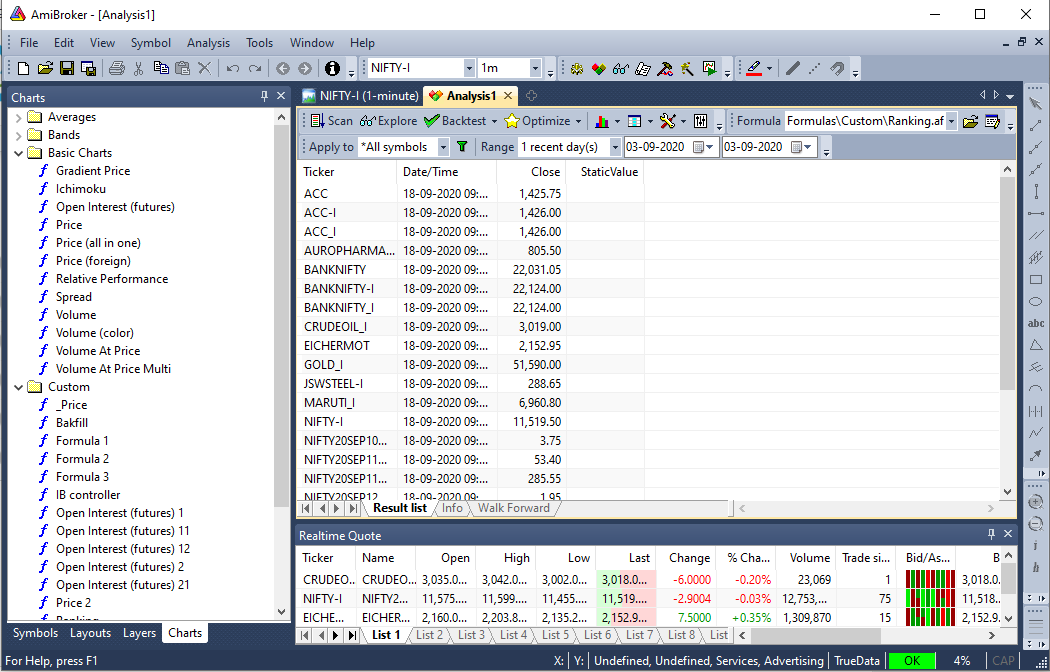Click the pink eraser draw-color icon
The height and width of the screenshot is (672, 1050).
754,68
